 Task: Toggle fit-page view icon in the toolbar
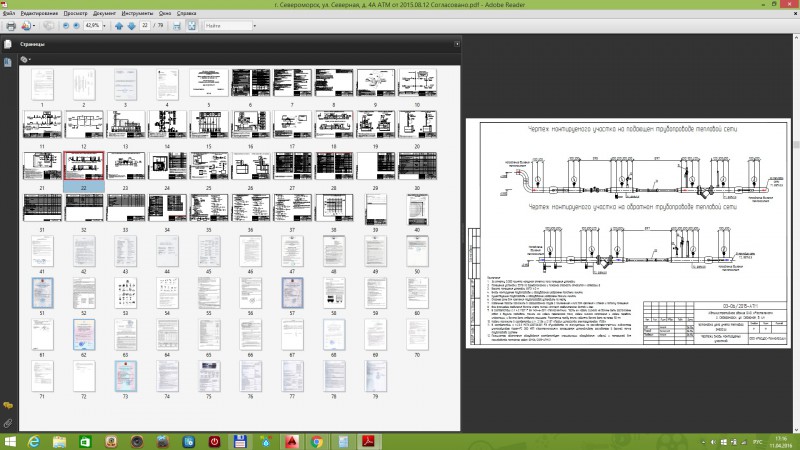tap(192, 26)
